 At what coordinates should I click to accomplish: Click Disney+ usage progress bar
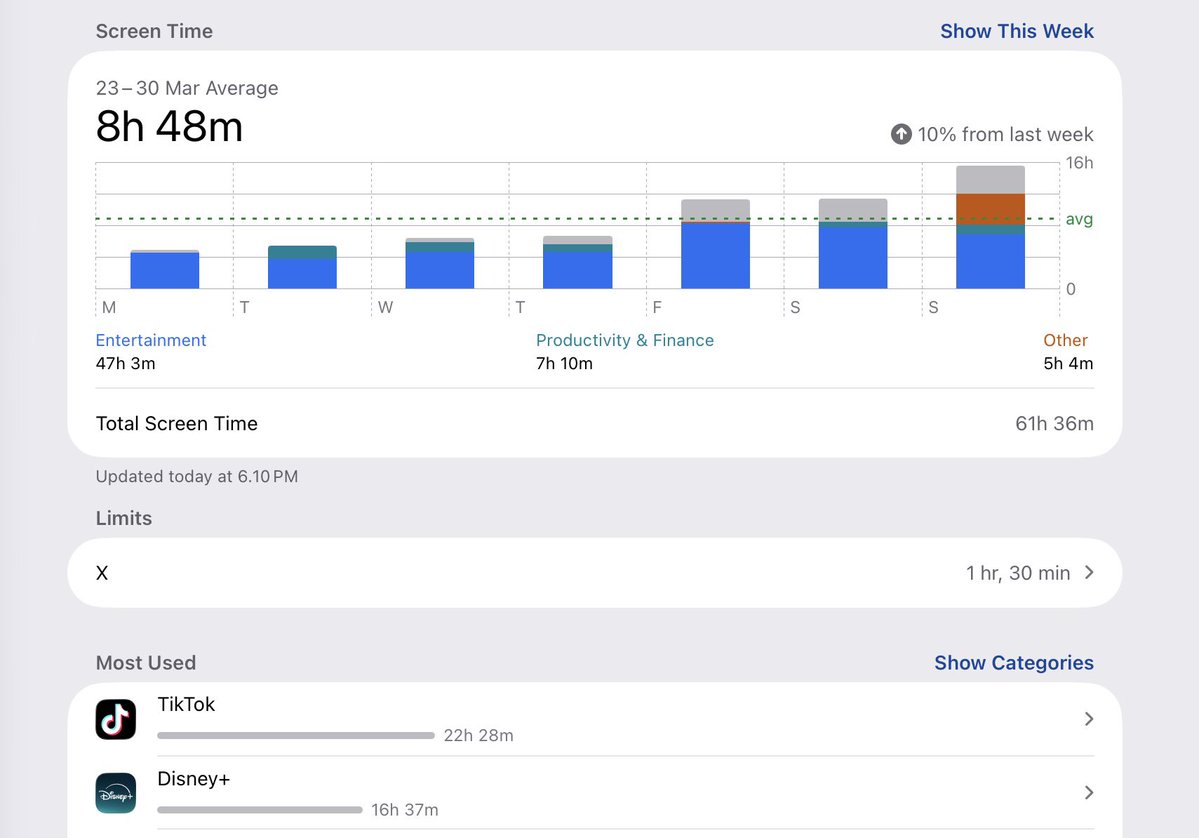coord(260,810)
